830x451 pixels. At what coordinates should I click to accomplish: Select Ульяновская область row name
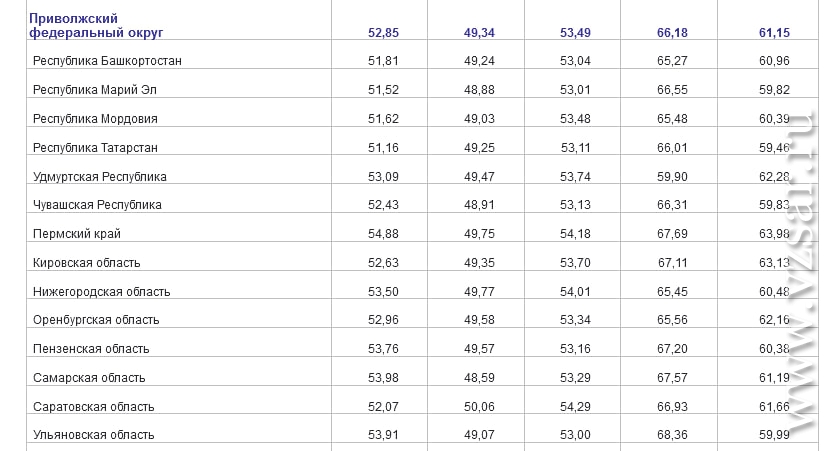[x=94, y=435]
